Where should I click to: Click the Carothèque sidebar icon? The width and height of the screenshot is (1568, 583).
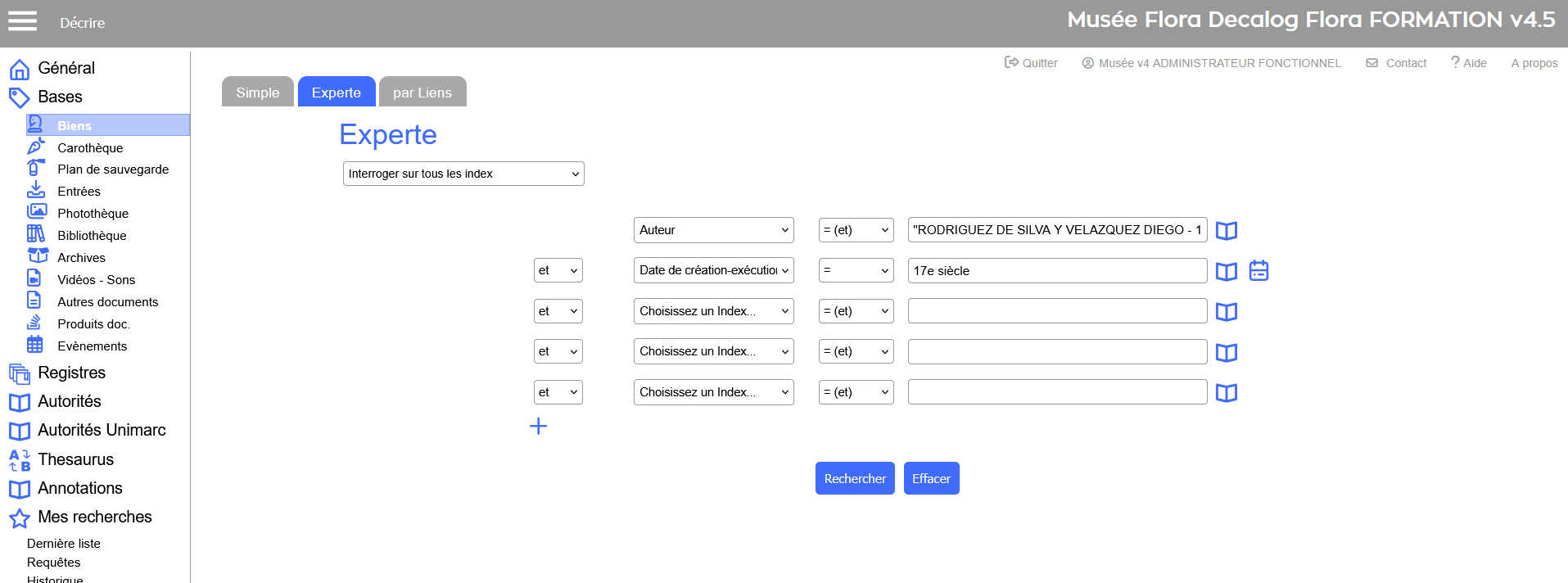point(36,147)
